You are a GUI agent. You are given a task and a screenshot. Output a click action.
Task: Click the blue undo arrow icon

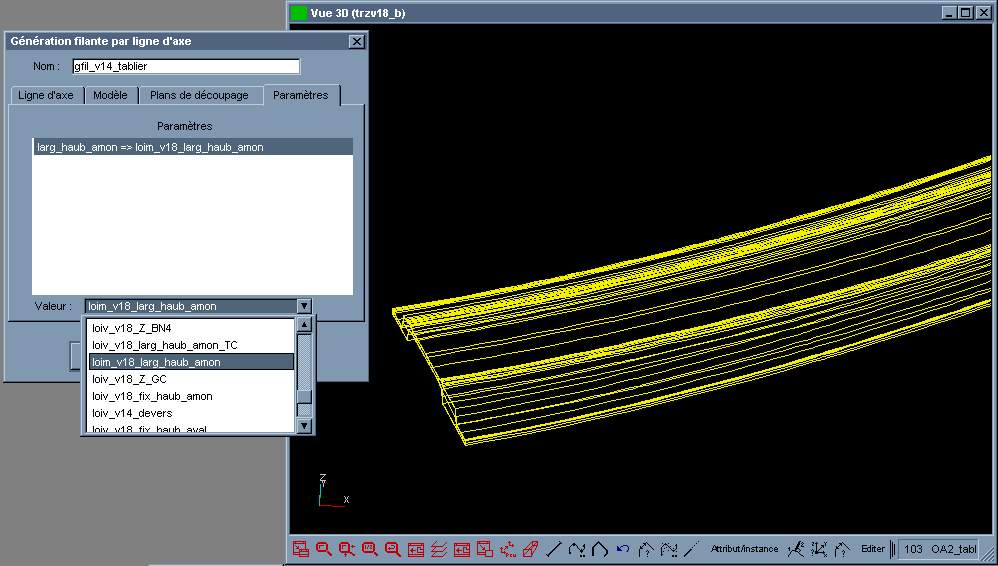coord(623,549)
